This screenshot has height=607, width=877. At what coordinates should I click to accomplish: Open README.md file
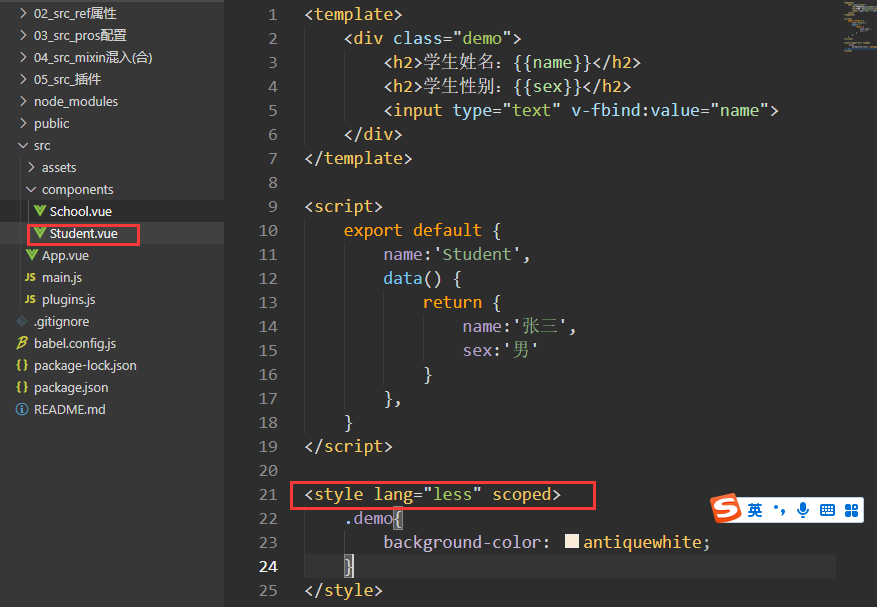(x=69, y=410)
